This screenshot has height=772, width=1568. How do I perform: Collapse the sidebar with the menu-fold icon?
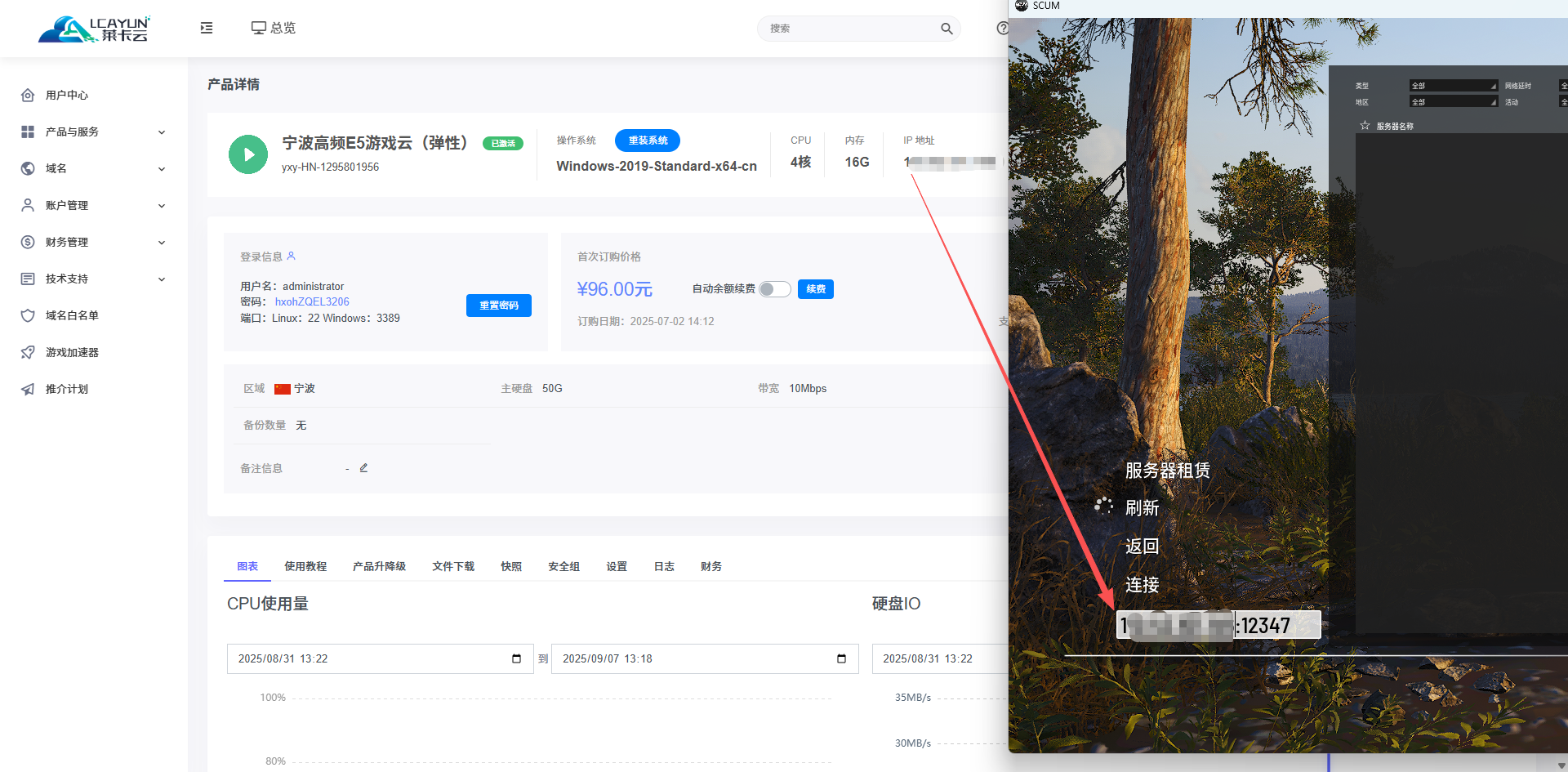click(x=207, y=28)
